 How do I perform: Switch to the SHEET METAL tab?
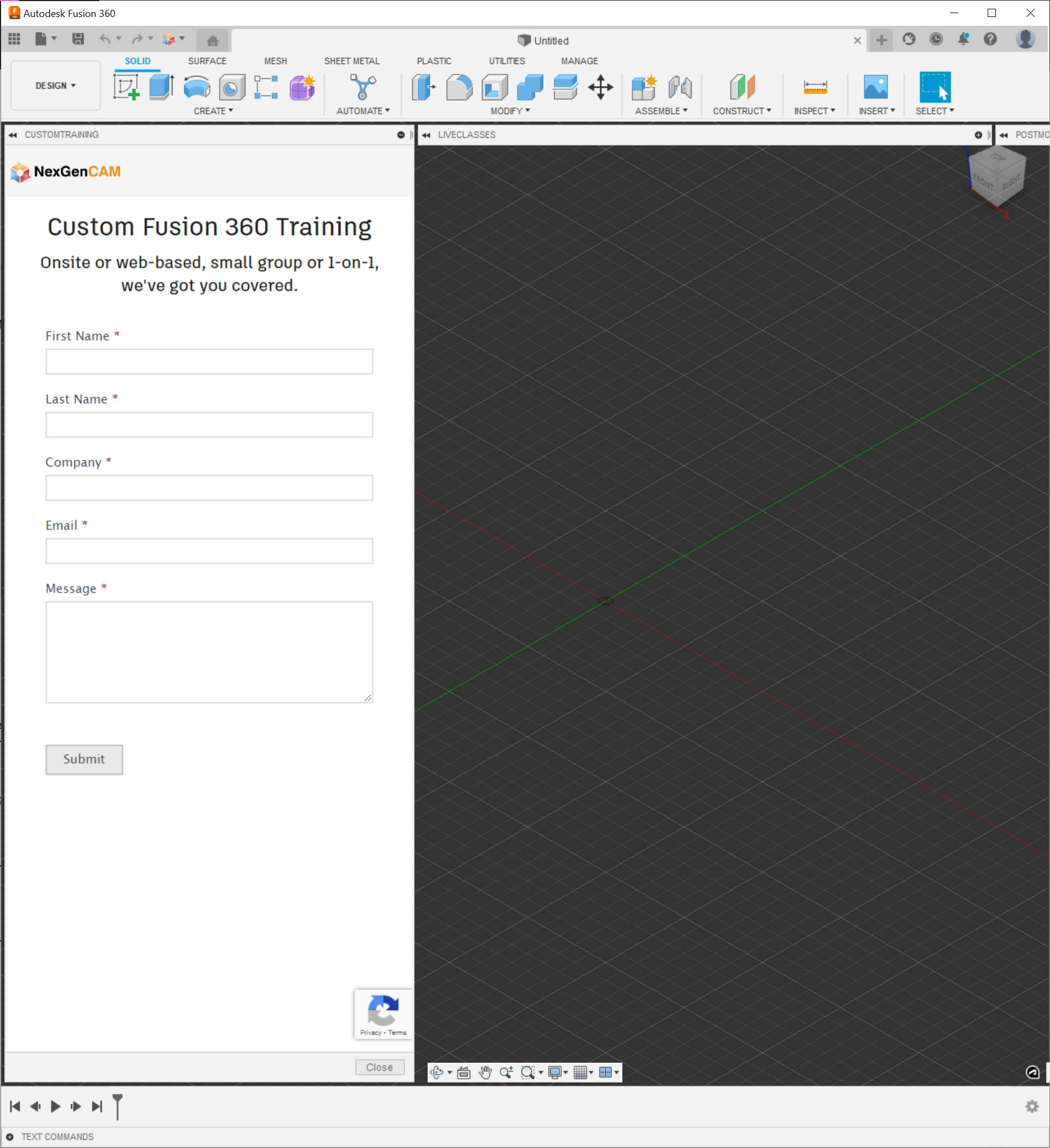[x=352, y=61]
